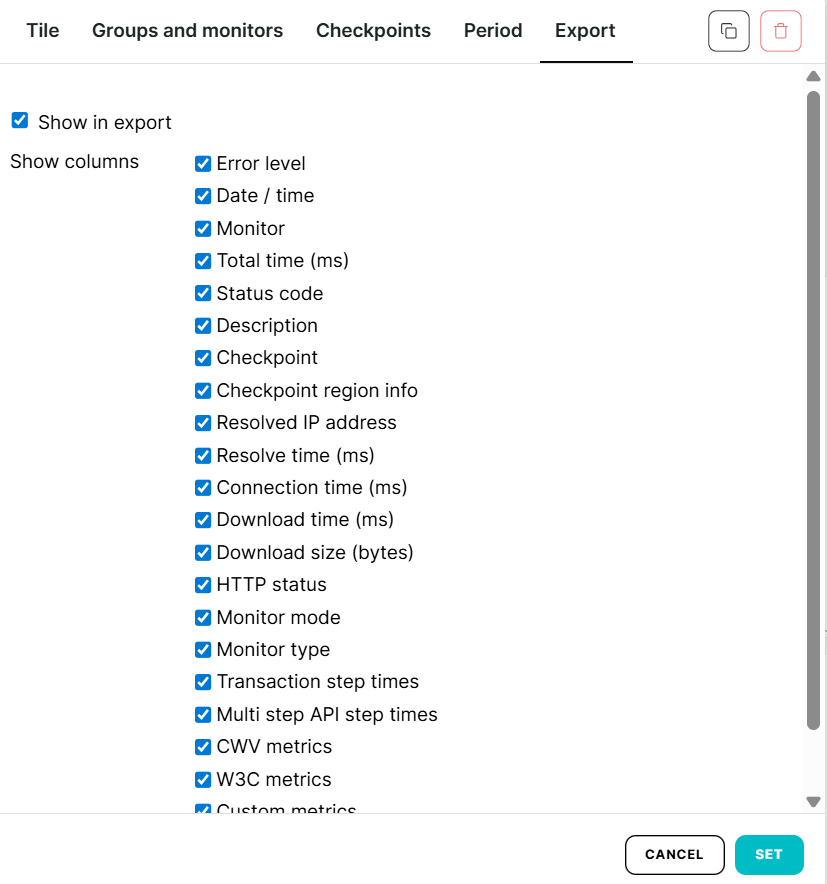The height and width of the screenshot is (884, 827).
Task: Click the Set button
Action: (x=769, y=855)
